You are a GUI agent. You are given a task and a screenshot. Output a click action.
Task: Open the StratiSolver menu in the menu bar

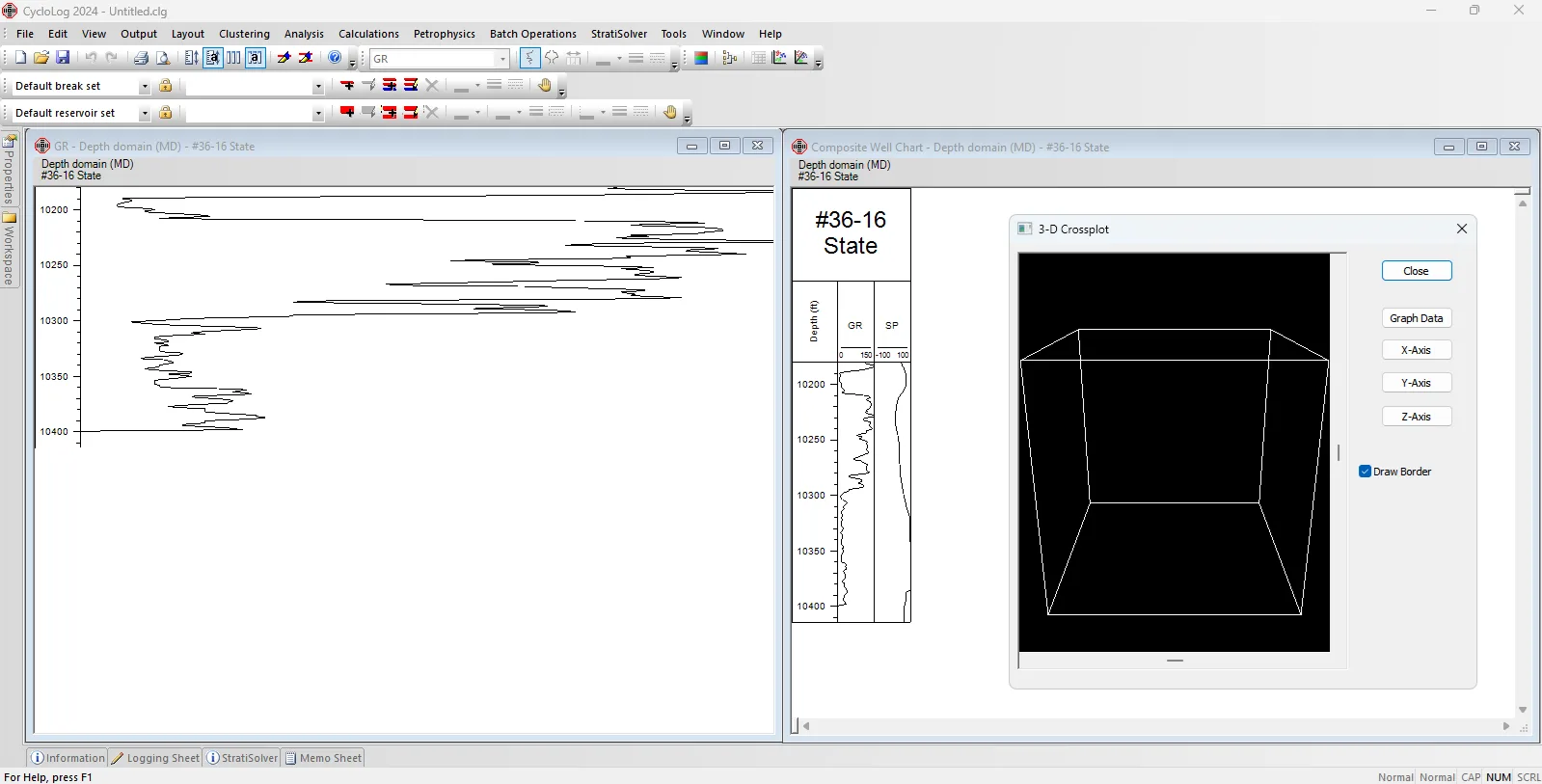click(619, 34)
